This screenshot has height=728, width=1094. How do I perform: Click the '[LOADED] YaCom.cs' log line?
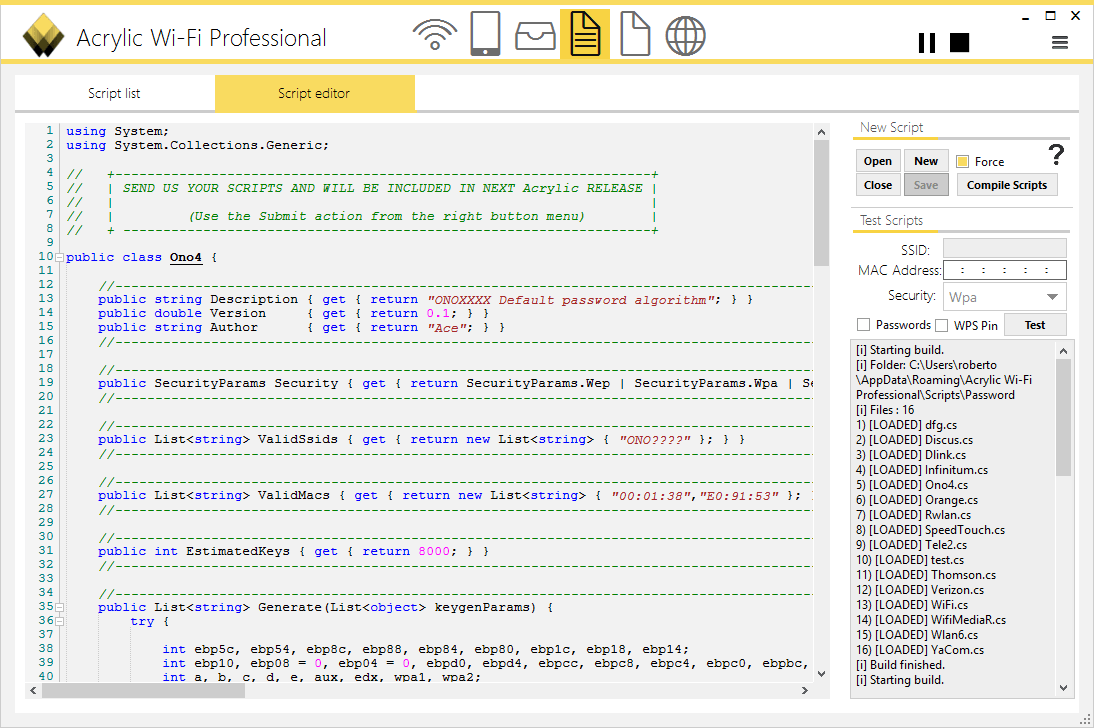(920, 650)
